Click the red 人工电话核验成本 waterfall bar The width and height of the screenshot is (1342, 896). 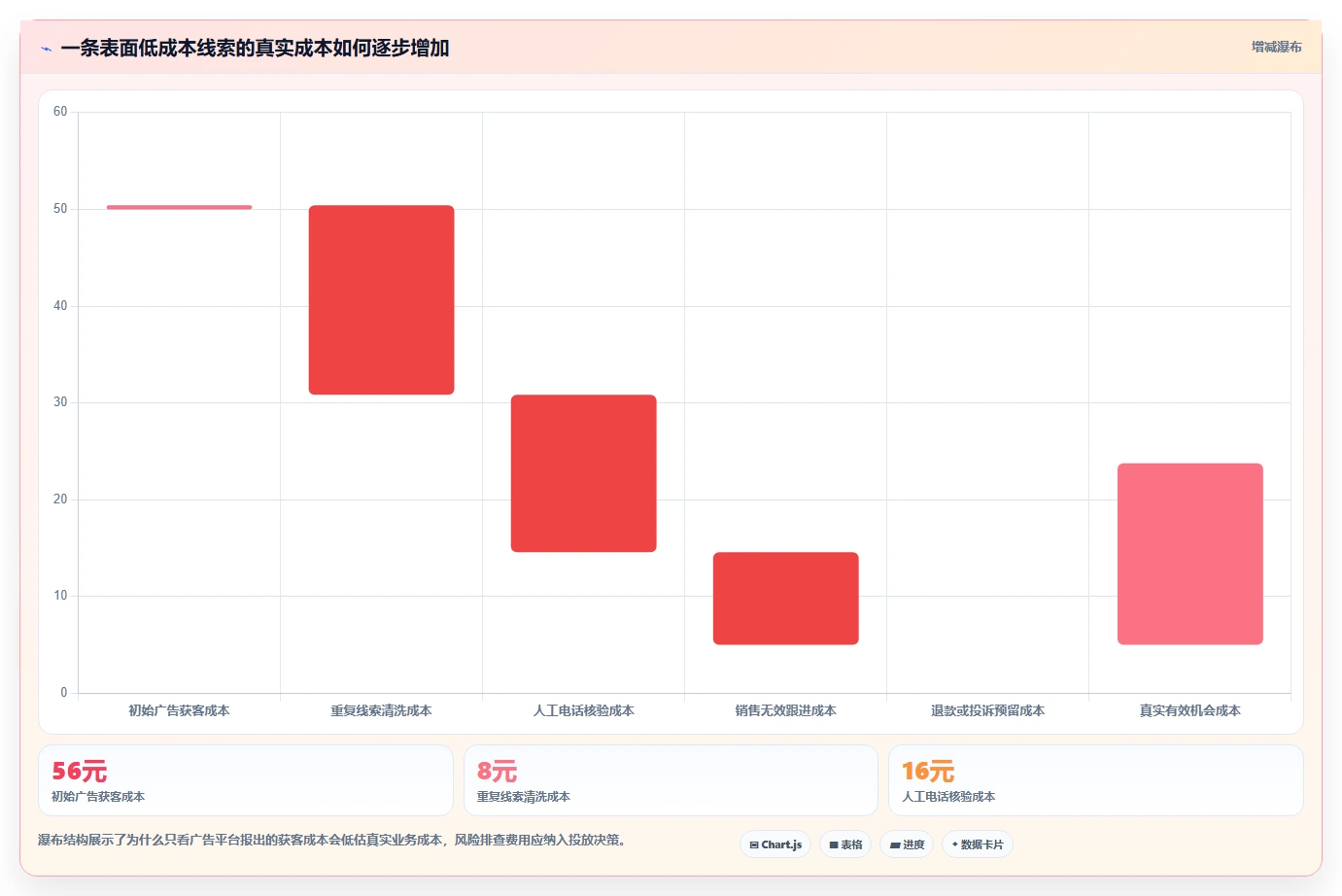pyautogui.click(x=583, y=473)
